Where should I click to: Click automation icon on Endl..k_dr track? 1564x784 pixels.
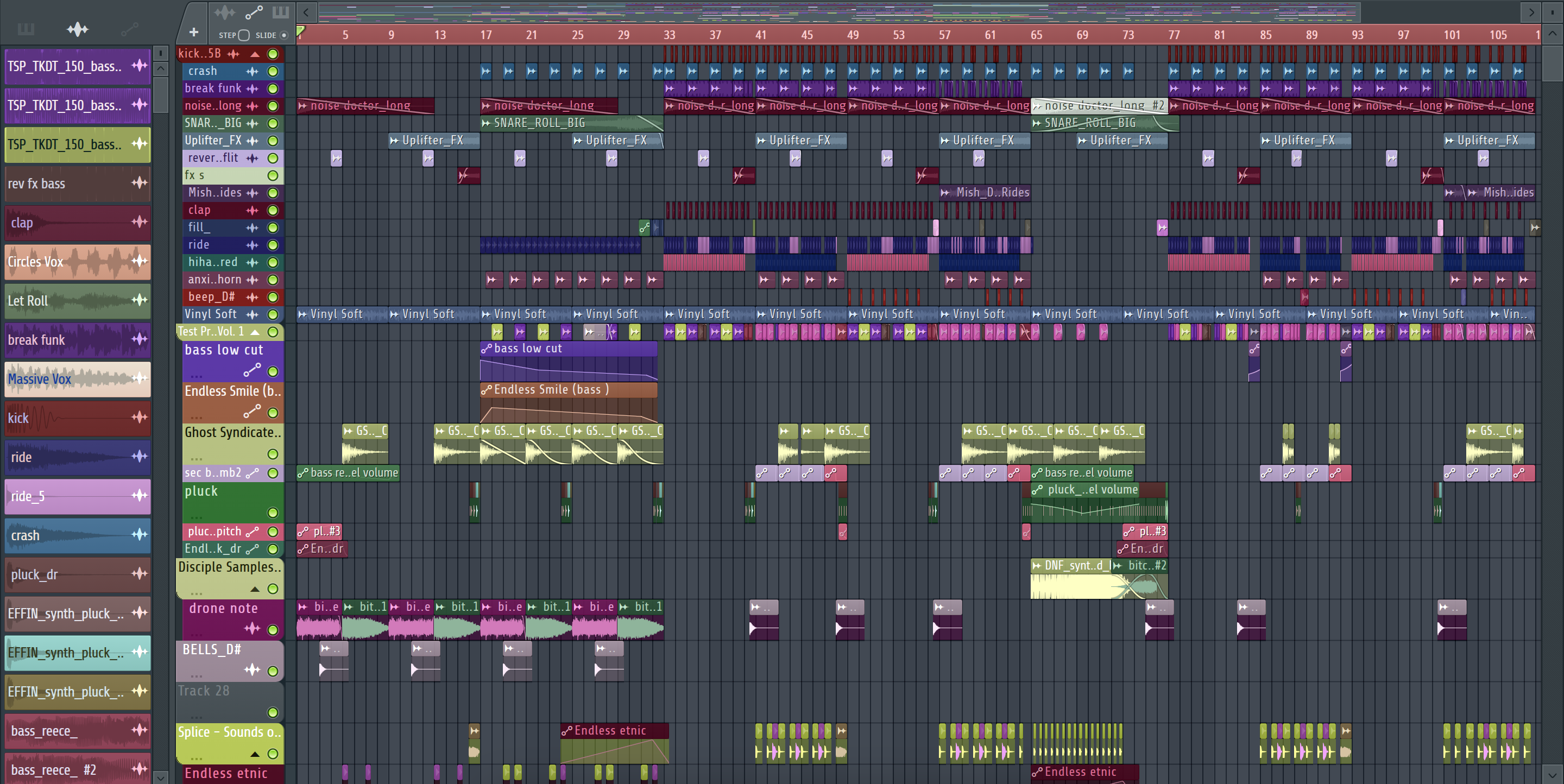[x=252, y=549]
